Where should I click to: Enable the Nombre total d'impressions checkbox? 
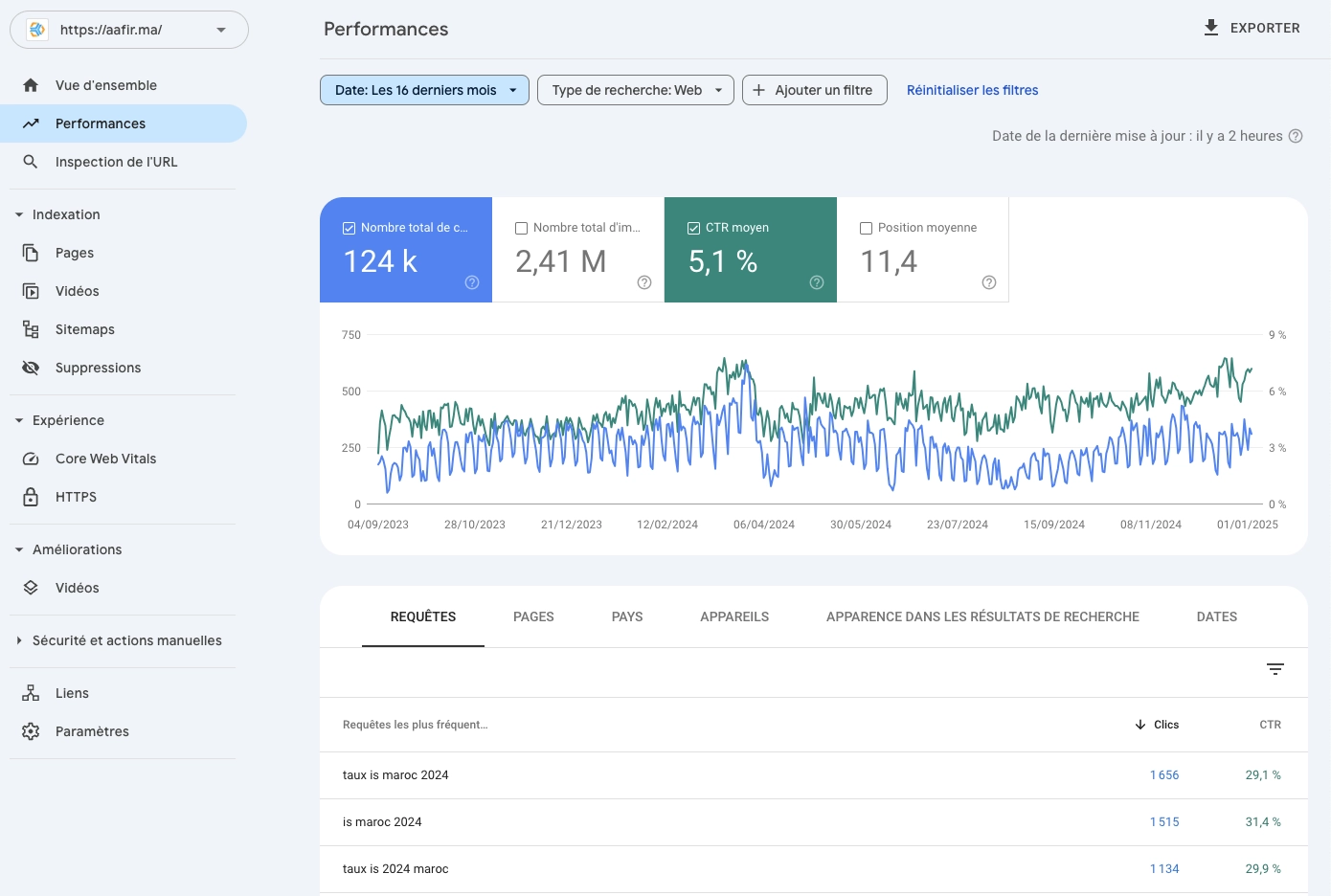pyautogui.click(x=522, y=228)
